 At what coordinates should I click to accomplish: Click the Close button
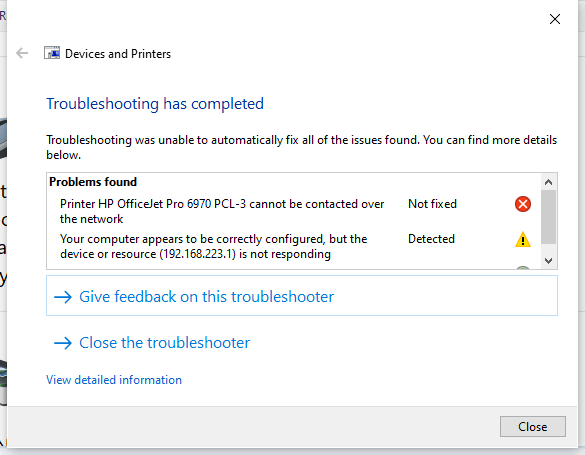532,426
